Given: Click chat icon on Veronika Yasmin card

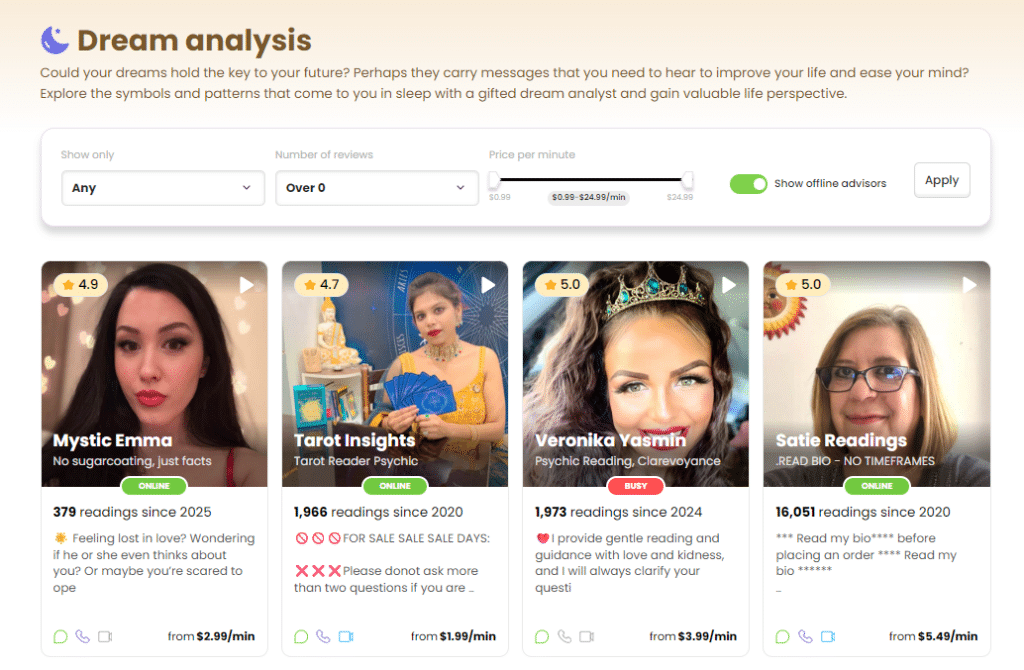Looking at the screenshot, I should (542, 636).
